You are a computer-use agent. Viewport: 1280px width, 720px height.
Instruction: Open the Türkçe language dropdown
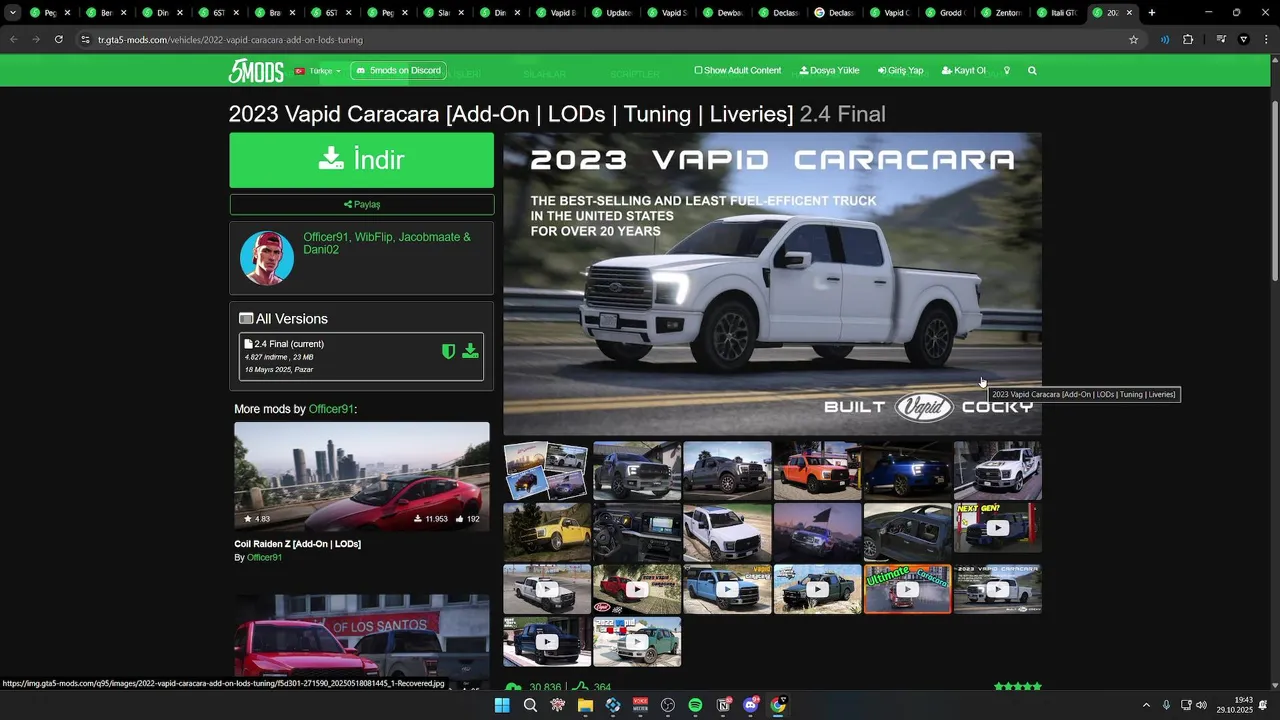318,71
